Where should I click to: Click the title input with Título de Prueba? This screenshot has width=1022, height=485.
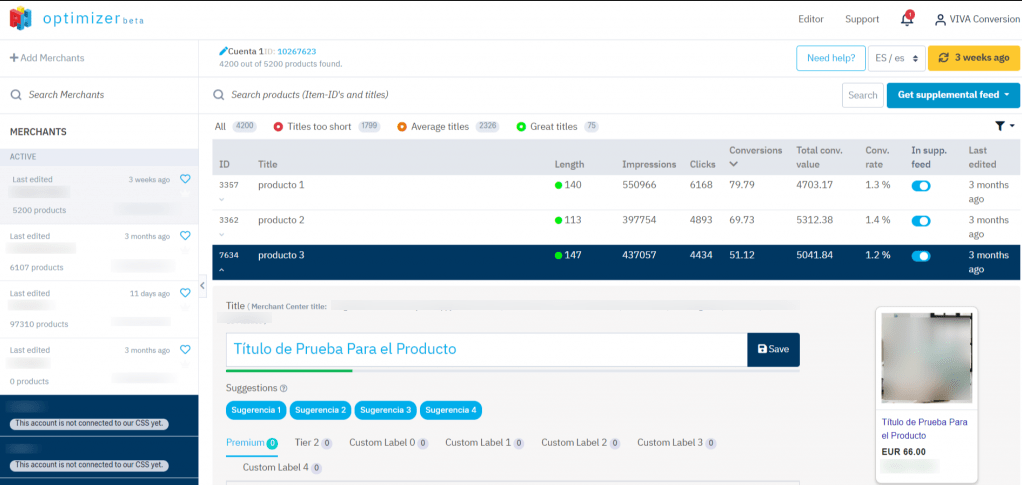[x=486, y=349]
